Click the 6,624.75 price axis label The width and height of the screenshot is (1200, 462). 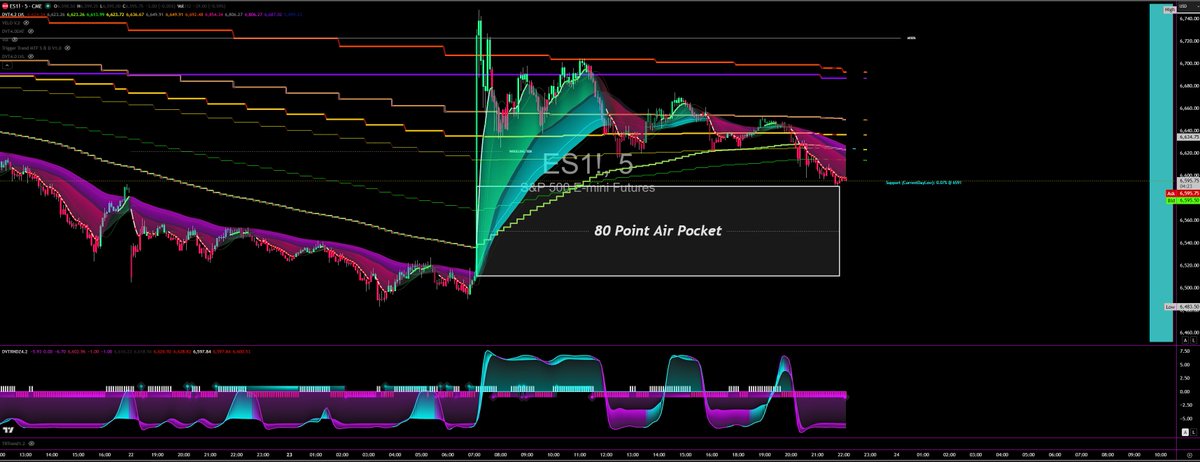click(1189, 138)
